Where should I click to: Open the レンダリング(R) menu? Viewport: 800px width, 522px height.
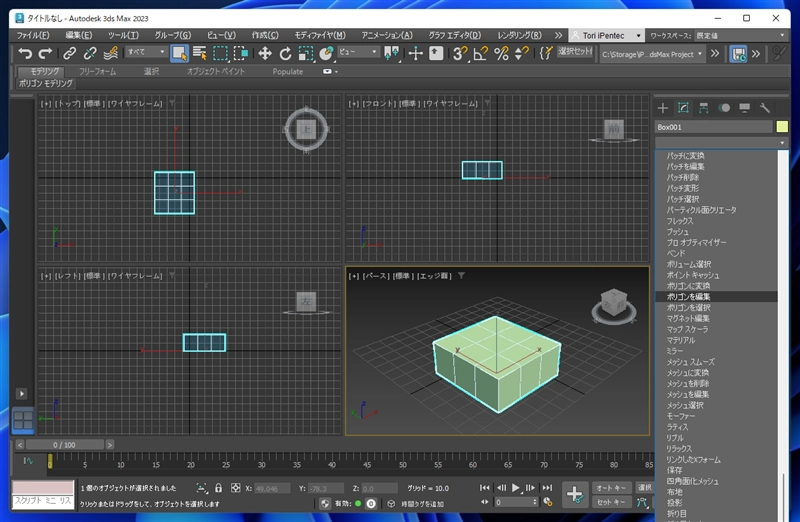(519, 35)
